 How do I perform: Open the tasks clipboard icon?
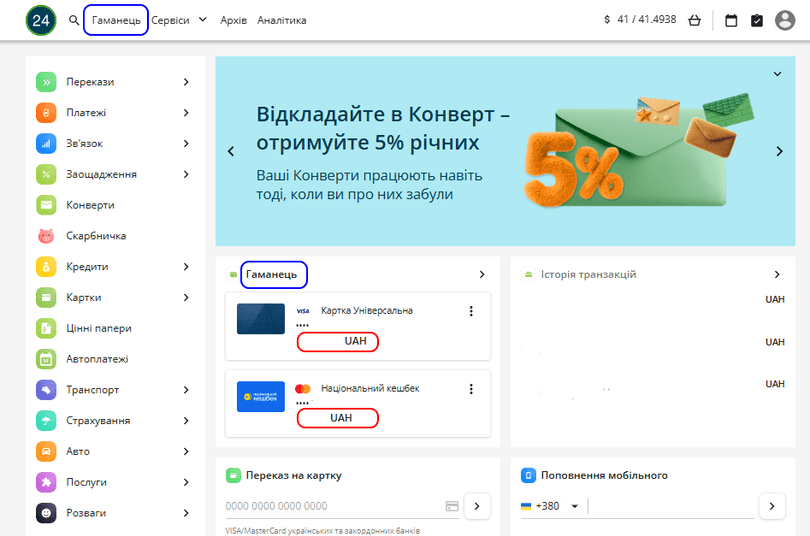(757, 20)
